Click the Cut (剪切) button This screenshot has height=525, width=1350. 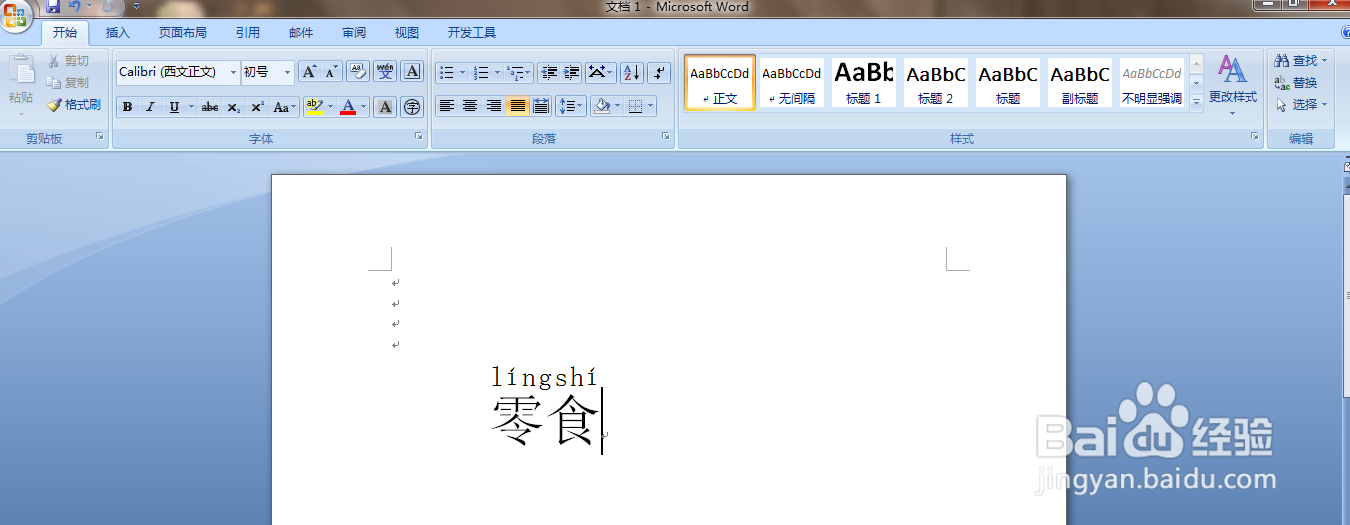68,61
